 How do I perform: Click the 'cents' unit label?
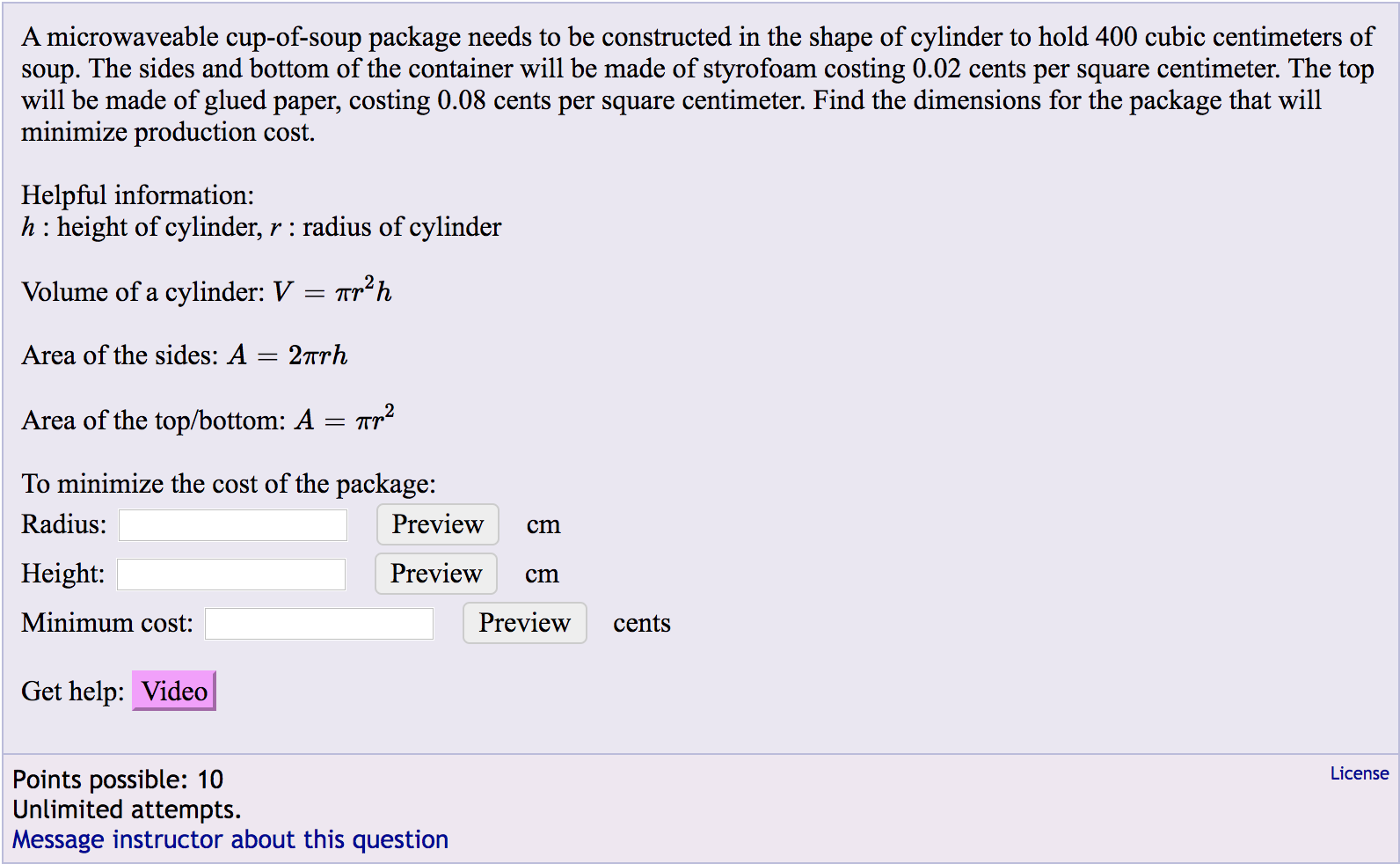[642, 623]
